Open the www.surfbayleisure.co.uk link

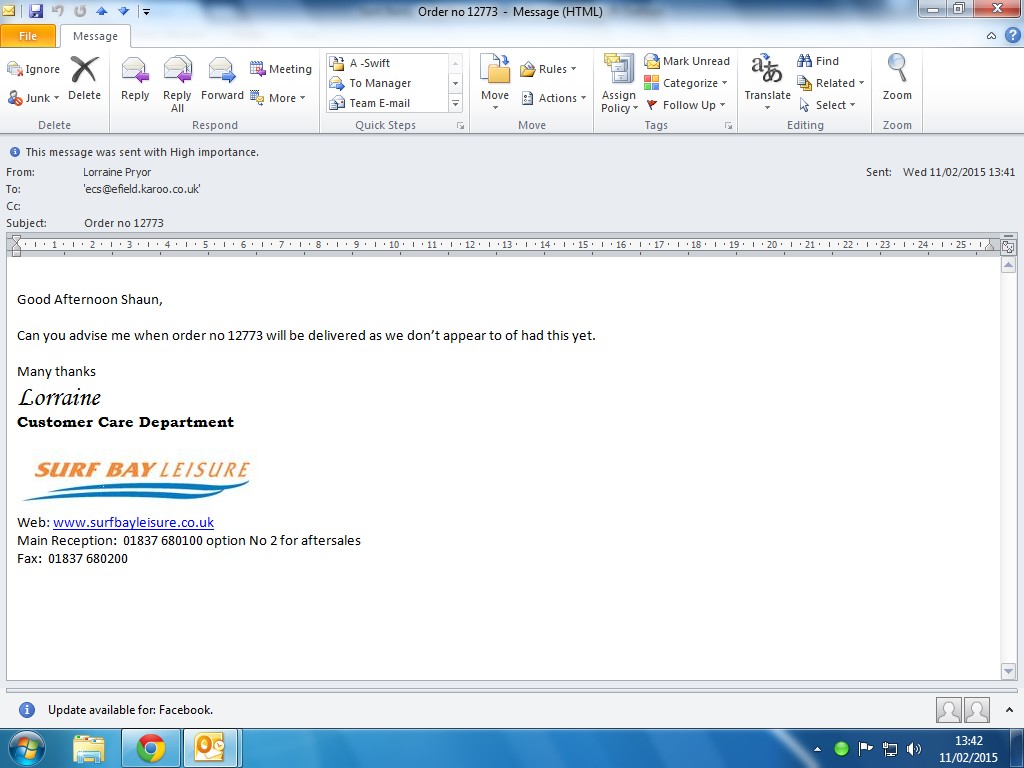pyautogui.click(x=133, y=522)
